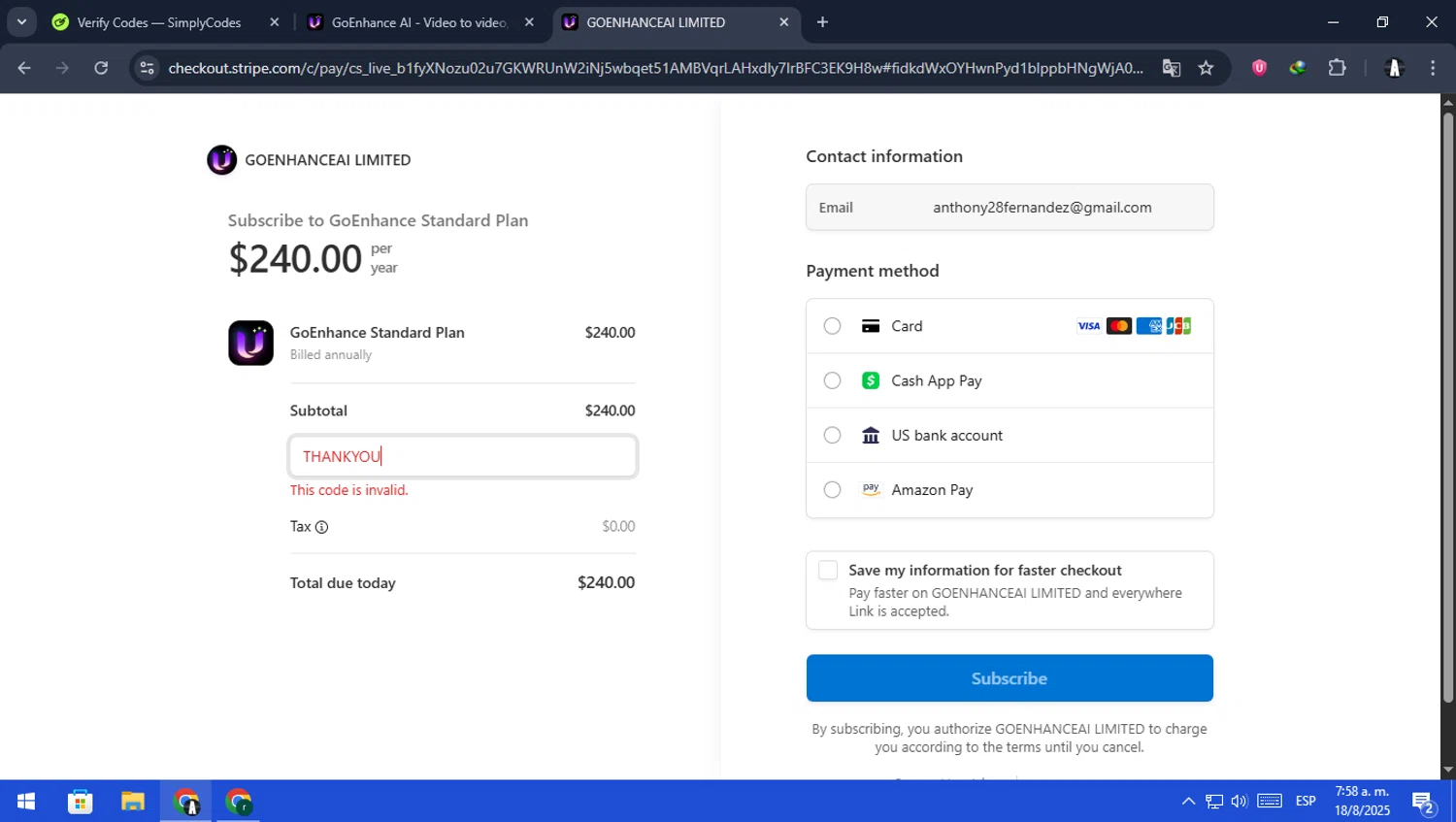This screenshot has height=822, width=1456.
Task: Click the promo code field containing THANKYOU
Action: tap(463, 456)
